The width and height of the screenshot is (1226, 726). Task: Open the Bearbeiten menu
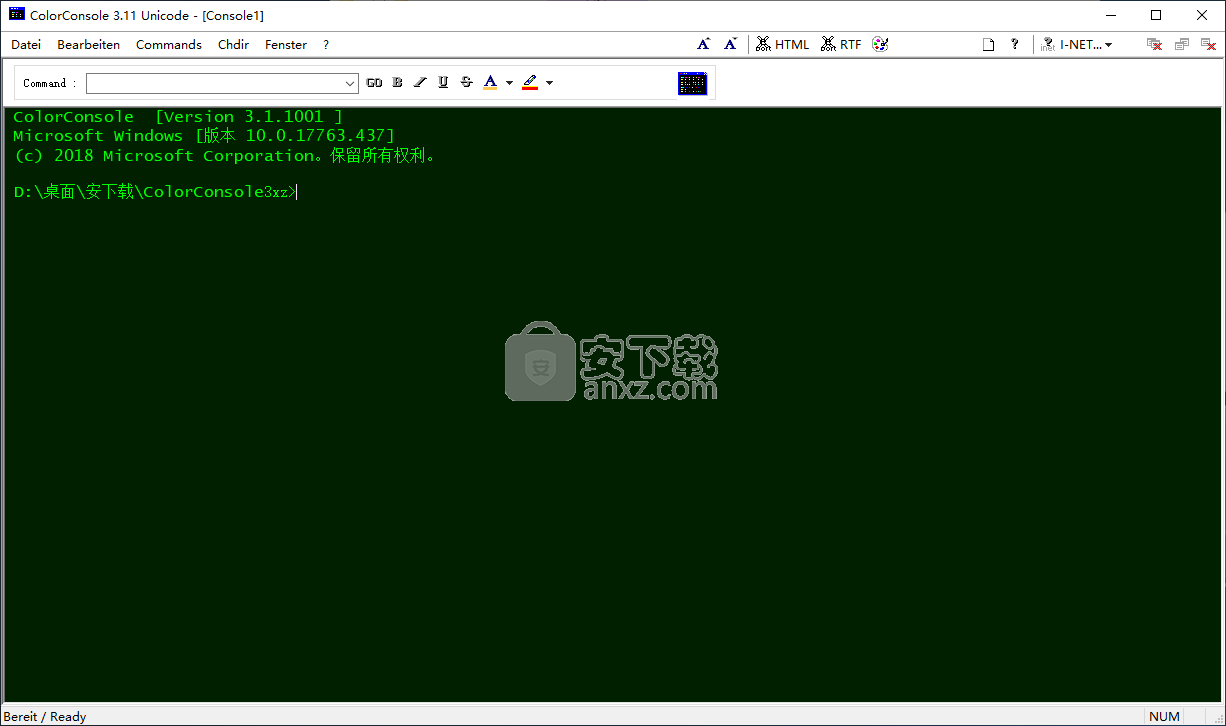point(88,44)
